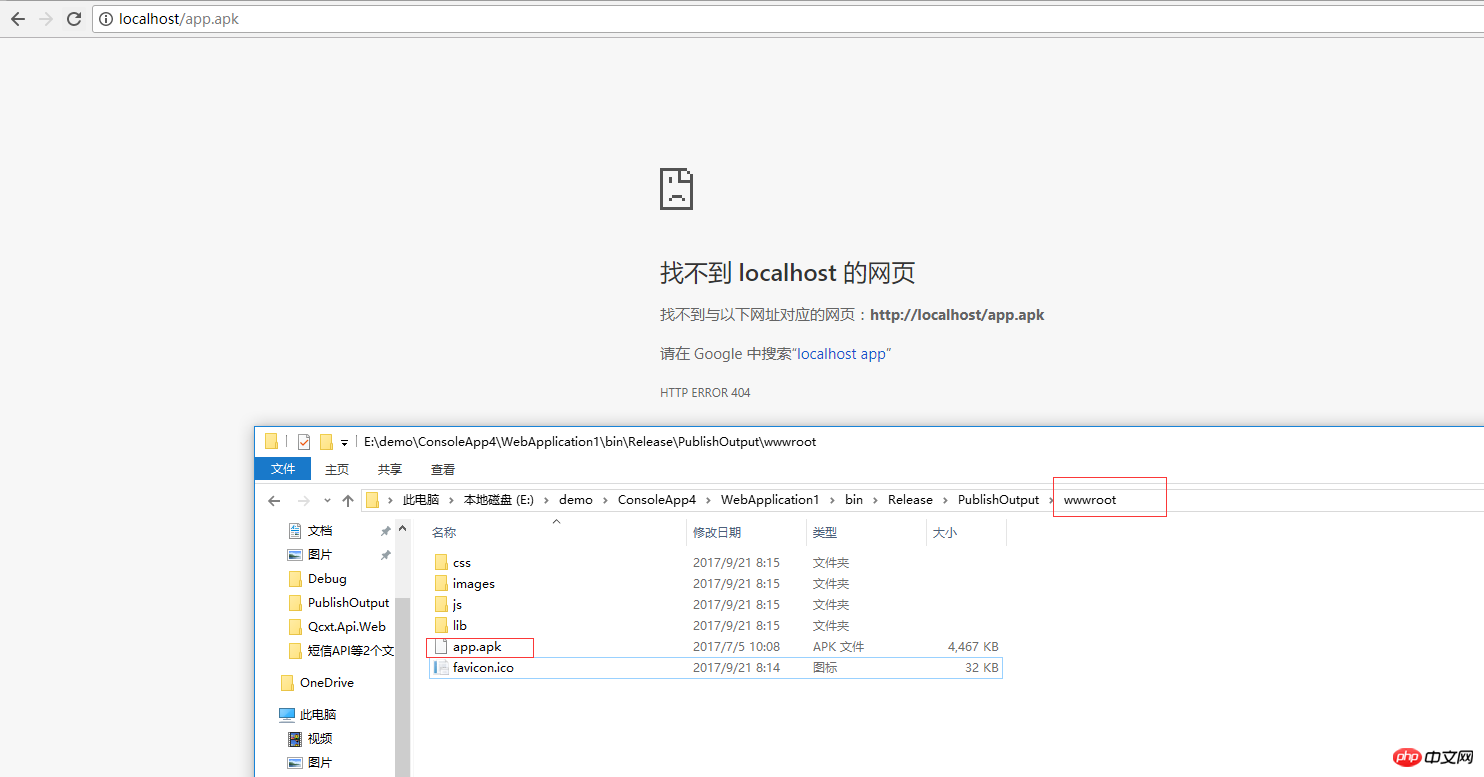Image resolution: width=1484 pixels, height=777 pixels.
Task: Open recent locations dropdown next to navigation arrows
Action: [x=326, y=500]
